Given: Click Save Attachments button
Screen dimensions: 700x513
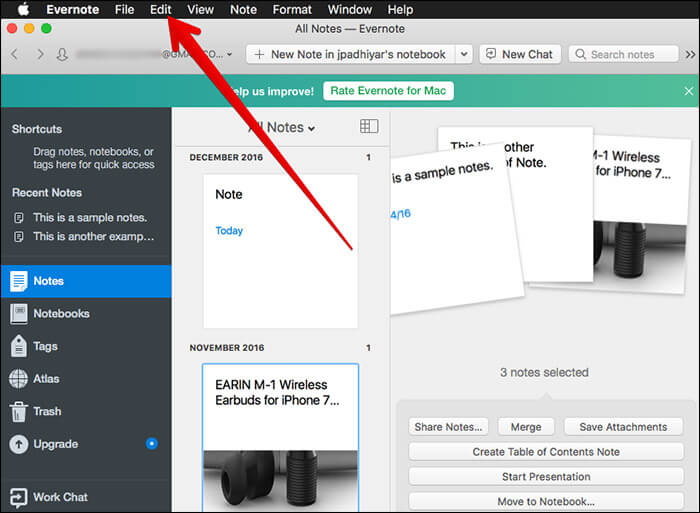Looking at the screenshot, I should [623, 427].
